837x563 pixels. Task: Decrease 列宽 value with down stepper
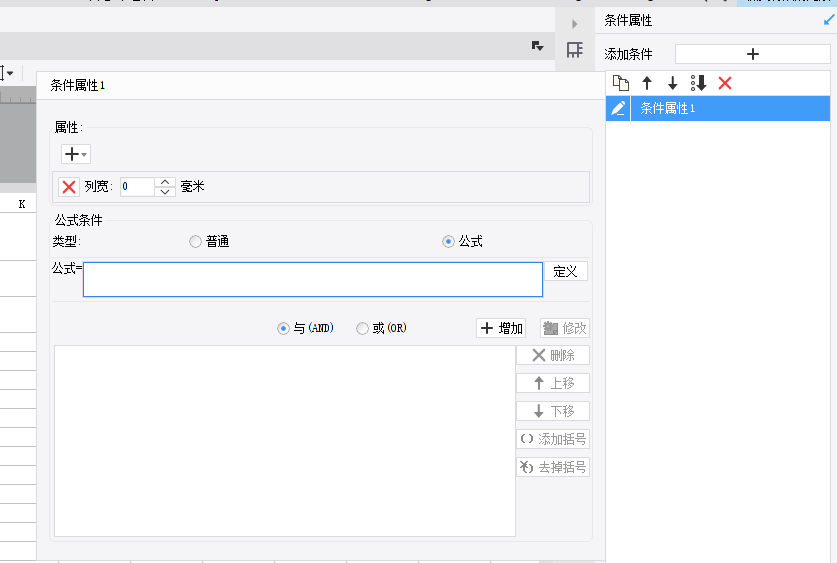tap(165, 192)
